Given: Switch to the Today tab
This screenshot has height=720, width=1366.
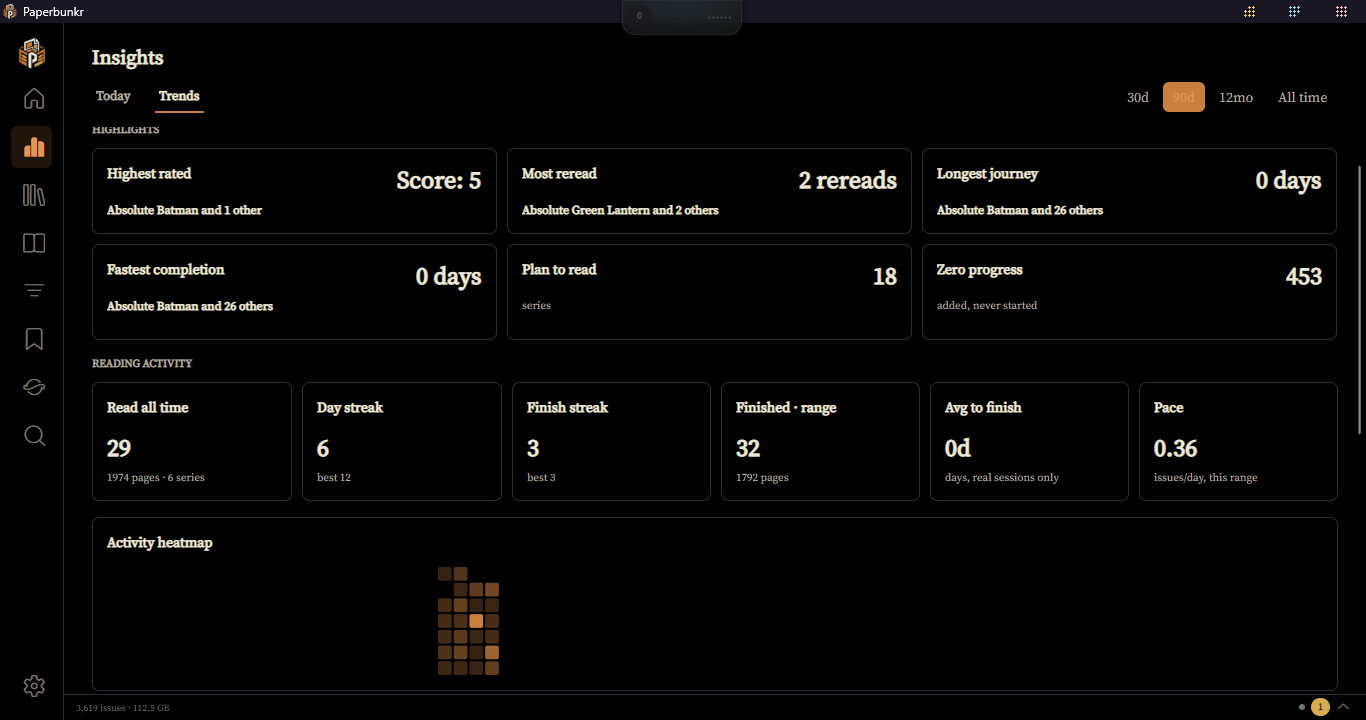Looking at the screenshot, I should click(x=113, y=96).
